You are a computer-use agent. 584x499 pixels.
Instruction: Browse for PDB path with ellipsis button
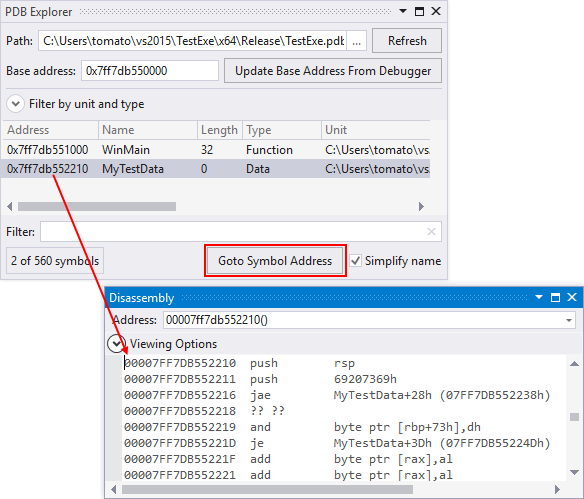click(x=356, y=41)
